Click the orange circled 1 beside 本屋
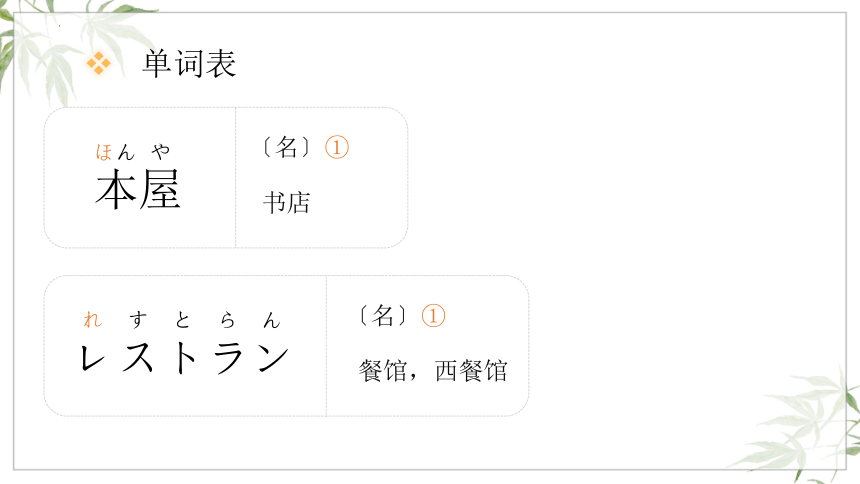The height and width of the screenshot is (484, 860). point(337,147)
